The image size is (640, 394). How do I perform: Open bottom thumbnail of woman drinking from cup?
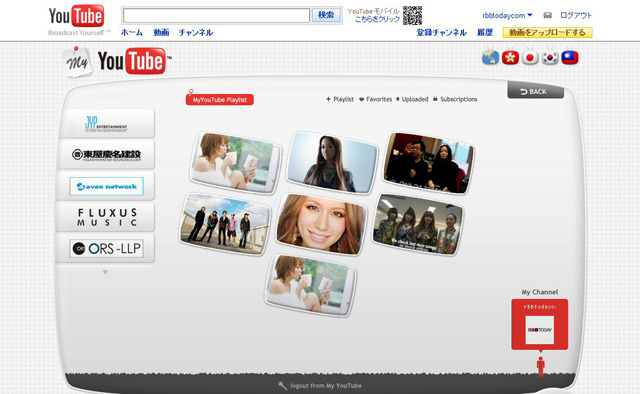[x=311, y=285]
